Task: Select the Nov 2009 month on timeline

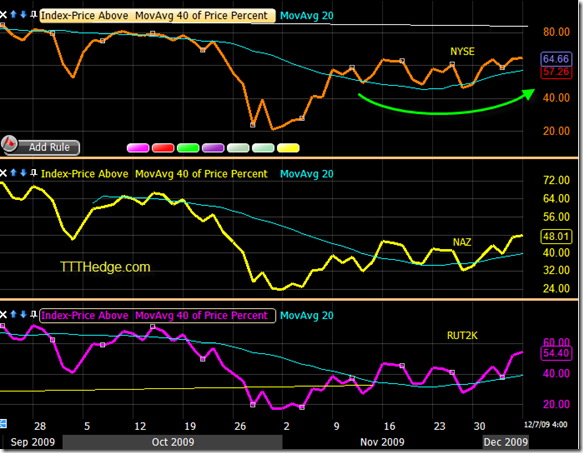Action: coord(382,442)
